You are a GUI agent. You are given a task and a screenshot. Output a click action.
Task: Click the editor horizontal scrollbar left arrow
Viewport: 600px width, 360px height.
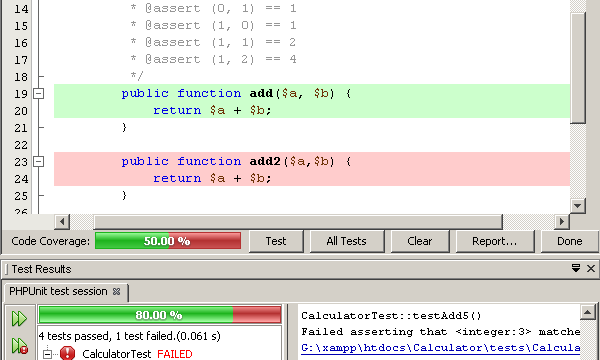tap(62, 222)
